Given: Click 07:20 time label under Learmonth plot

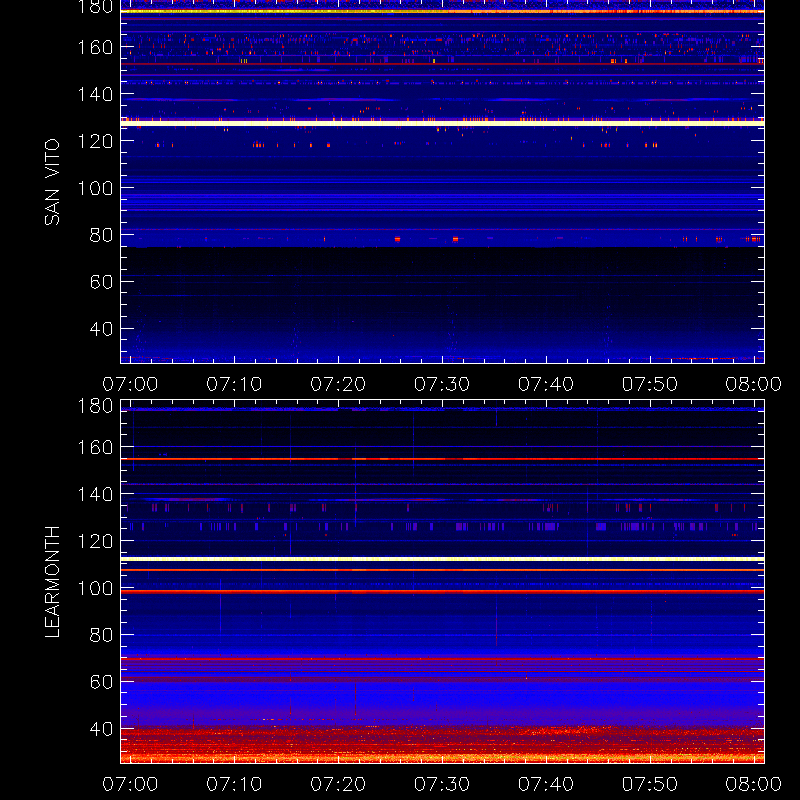Looking at the screenshot, I should (338, 784).
